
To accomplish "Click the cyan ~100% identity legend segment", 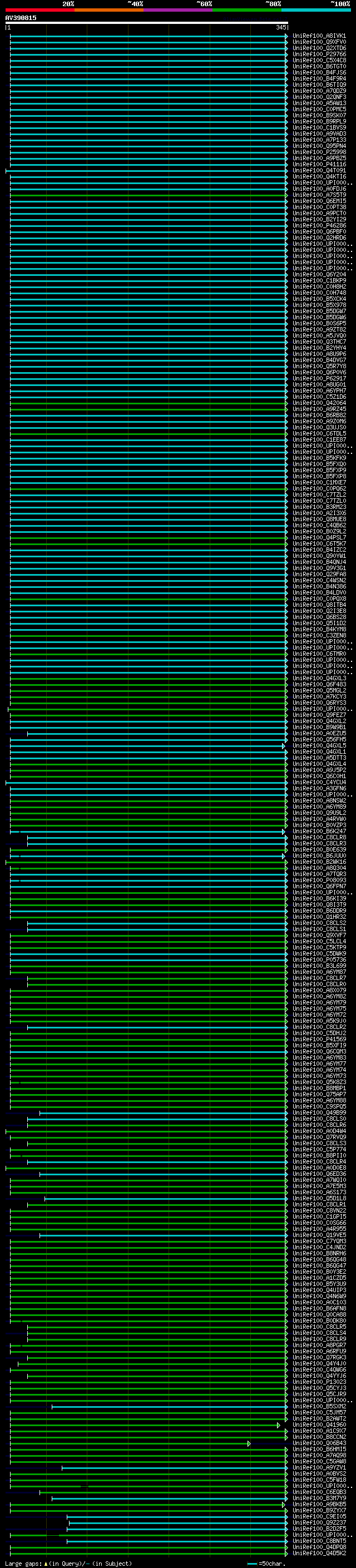I will pyautogui.click(x=316, y=10).
